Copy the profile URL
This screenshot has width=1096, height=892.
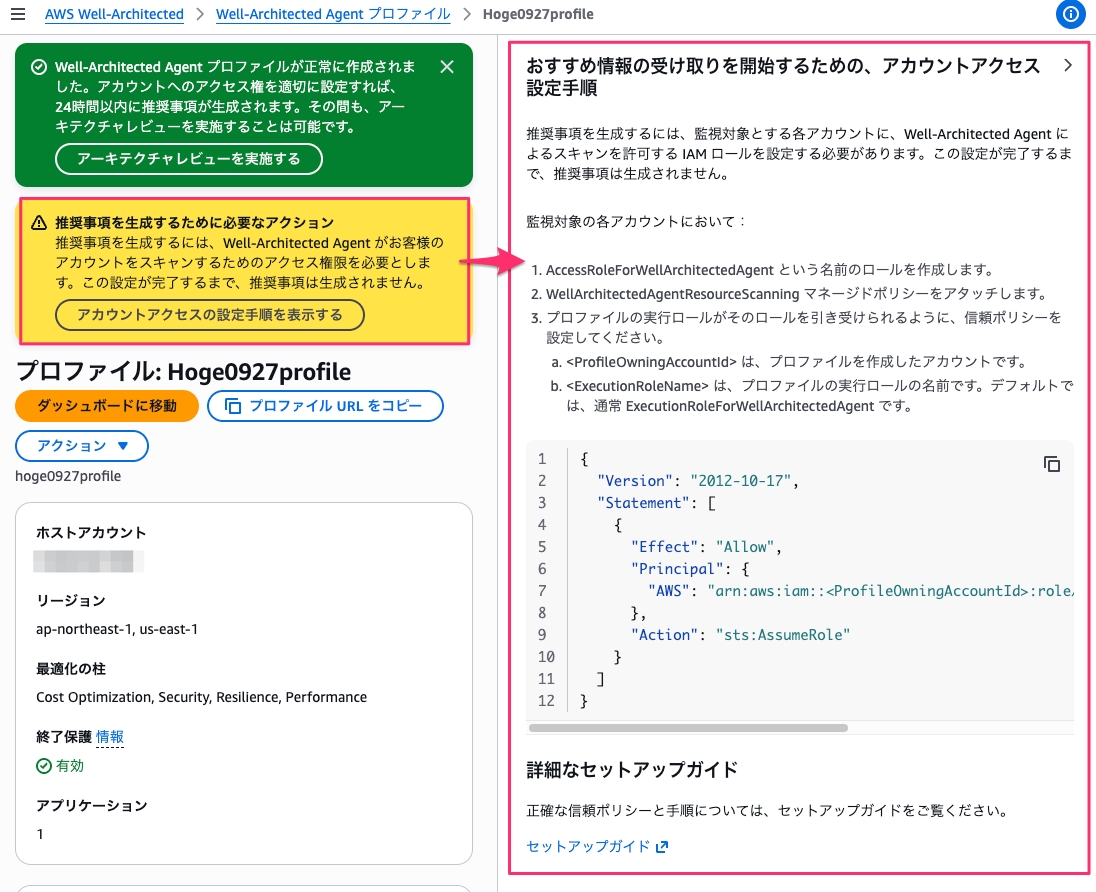click(325, 406)
